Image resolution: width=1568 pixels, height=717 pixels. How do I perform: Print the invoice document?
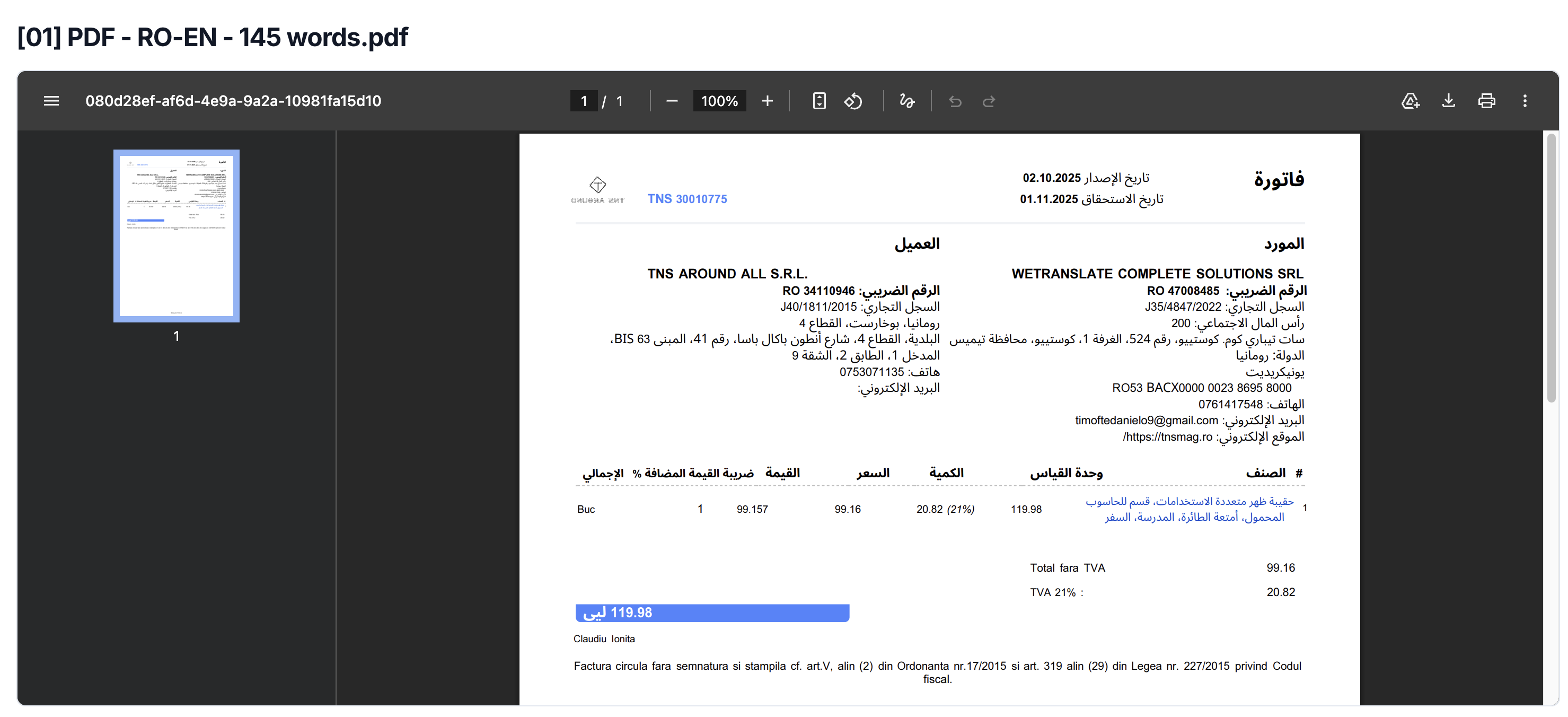coord(1486,101)
